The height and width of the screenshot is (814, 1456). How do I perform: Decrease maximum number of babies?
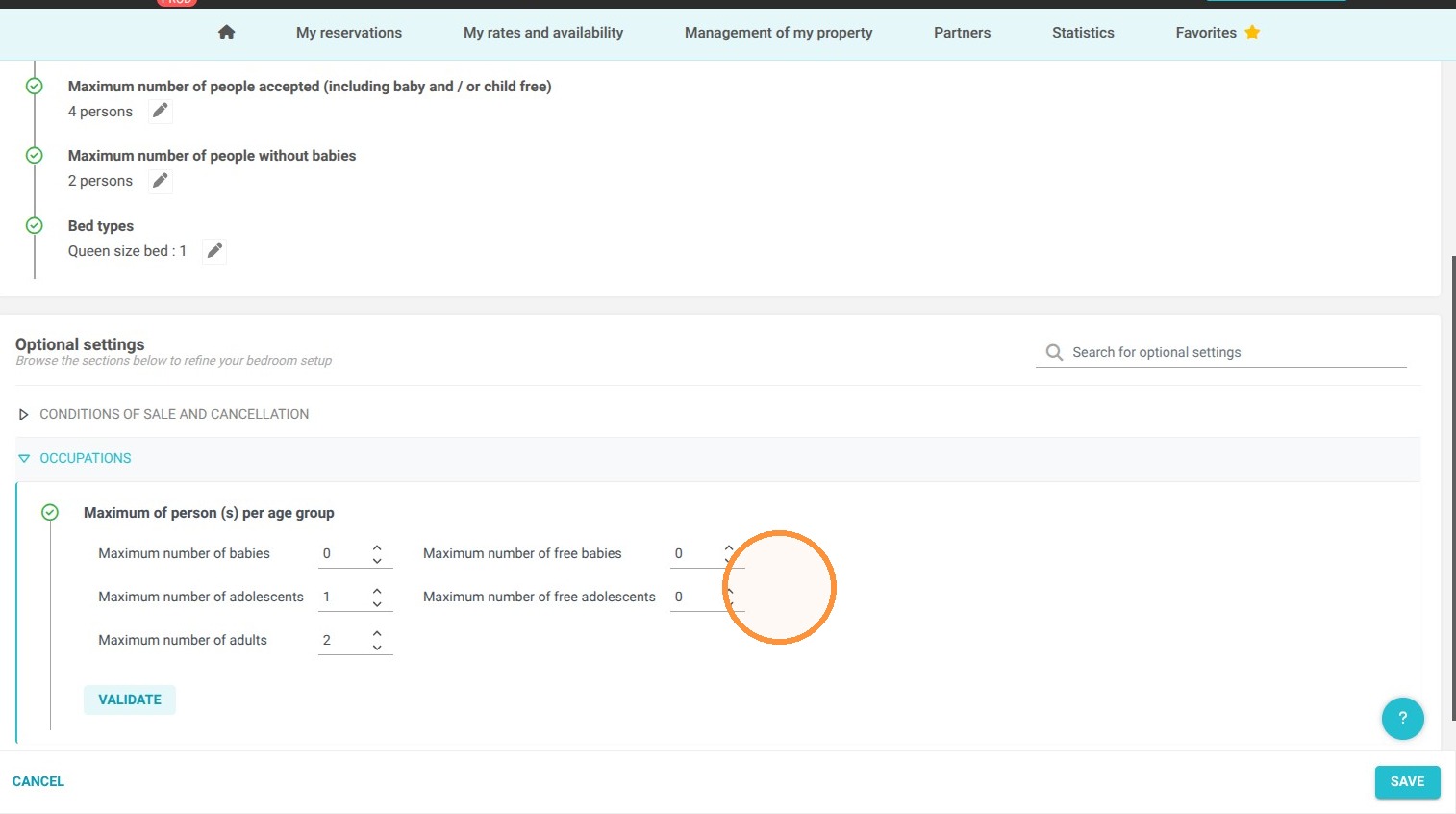[x=377, y=560]
